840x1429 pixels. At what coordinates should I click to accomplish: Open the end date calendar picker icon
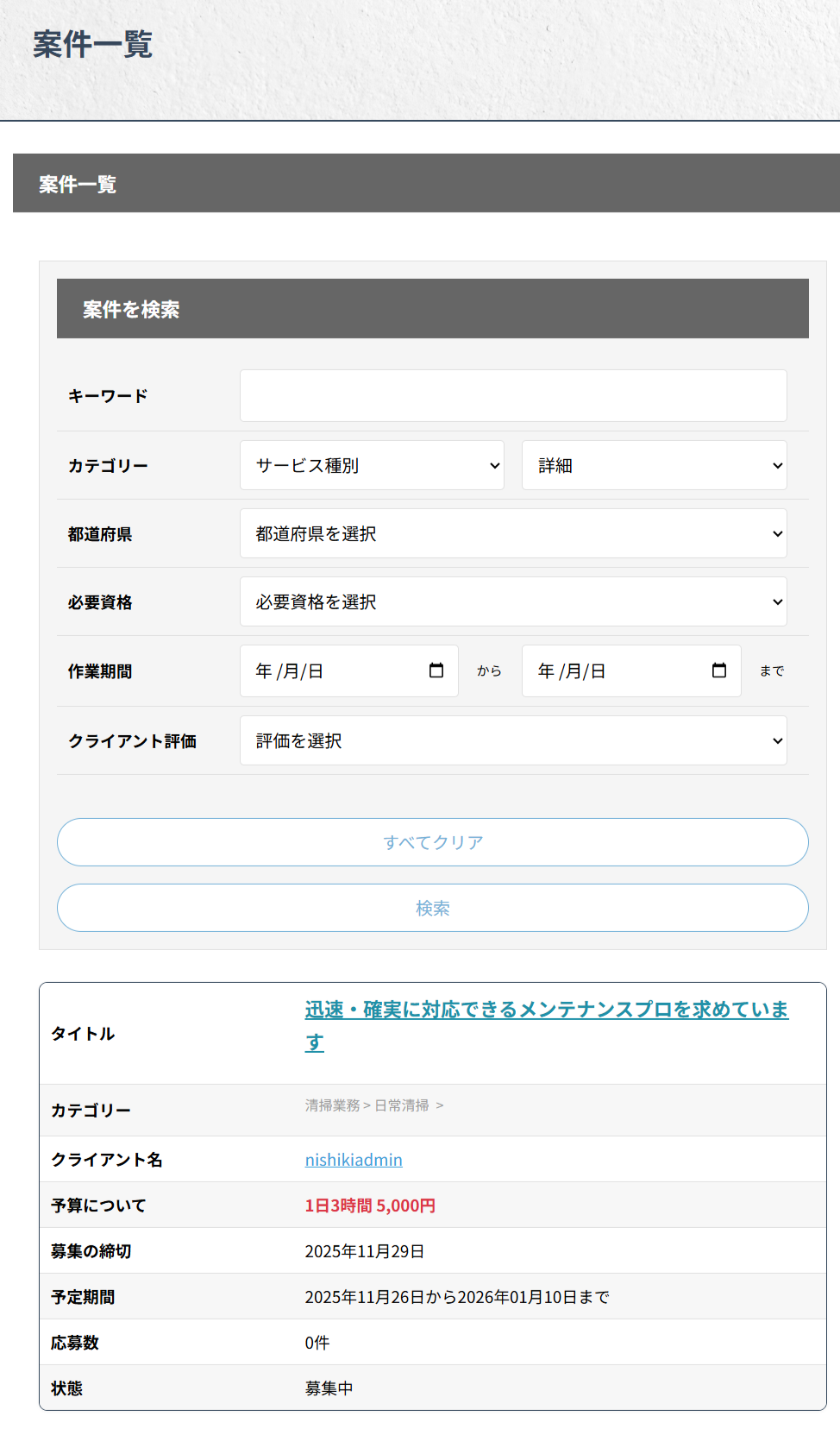(718, 670)
